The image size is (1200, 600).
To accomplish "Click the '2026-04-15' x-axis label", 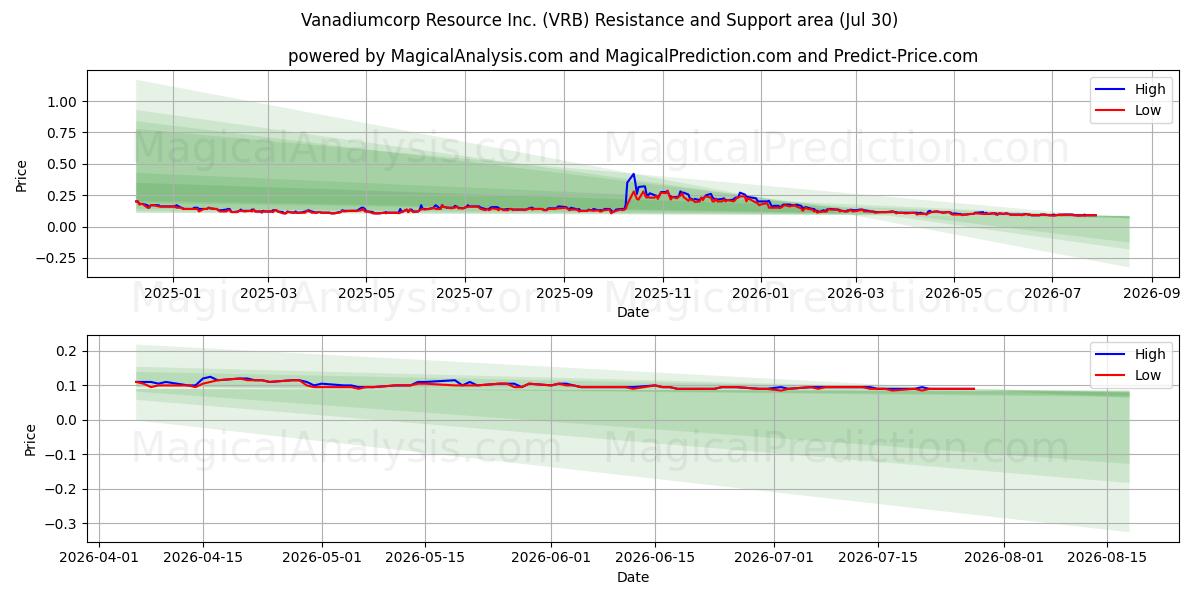I will 203,558.
